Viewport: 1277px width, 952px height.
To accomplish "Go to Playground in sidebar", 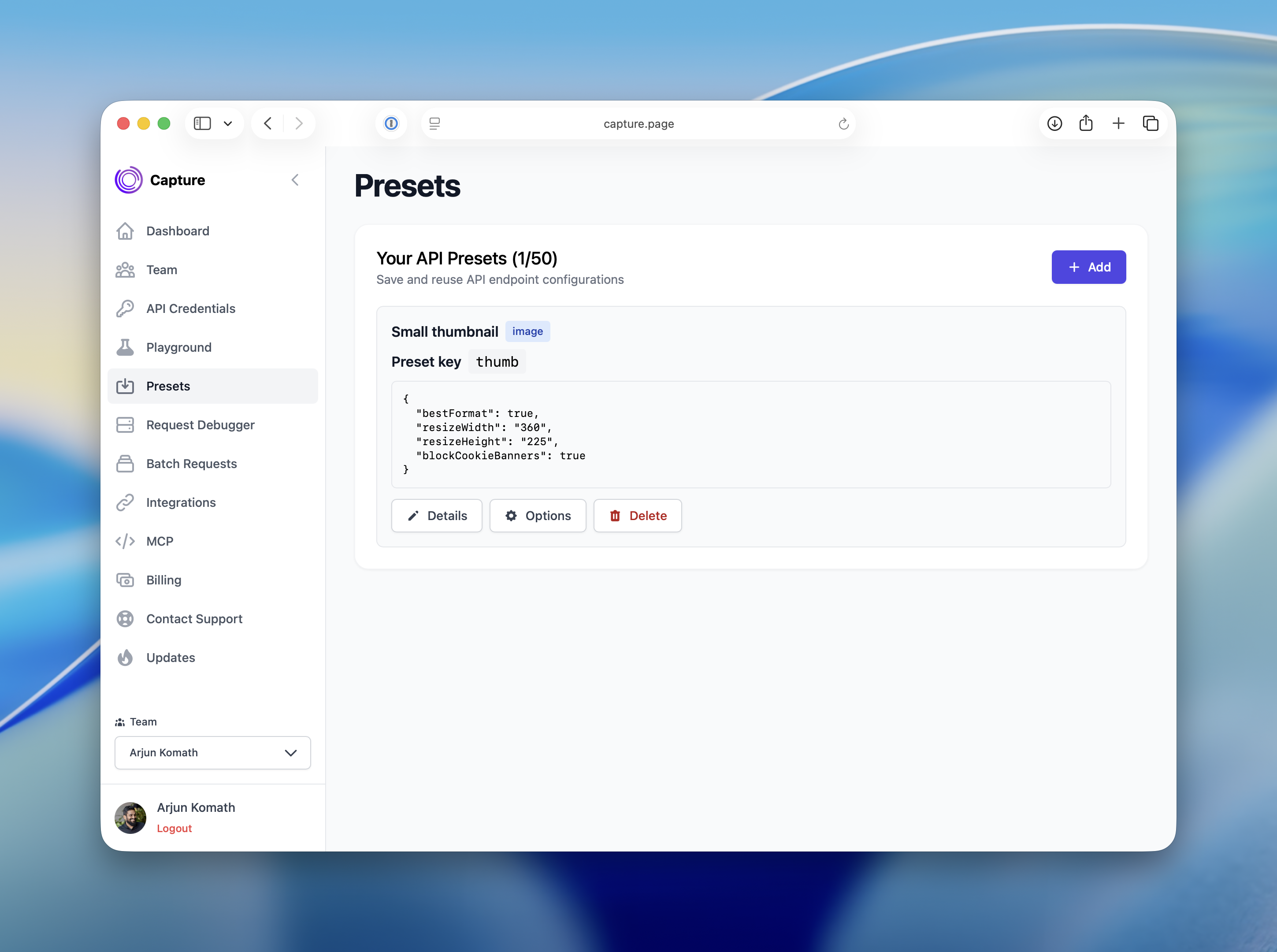I will coord(178,347).
